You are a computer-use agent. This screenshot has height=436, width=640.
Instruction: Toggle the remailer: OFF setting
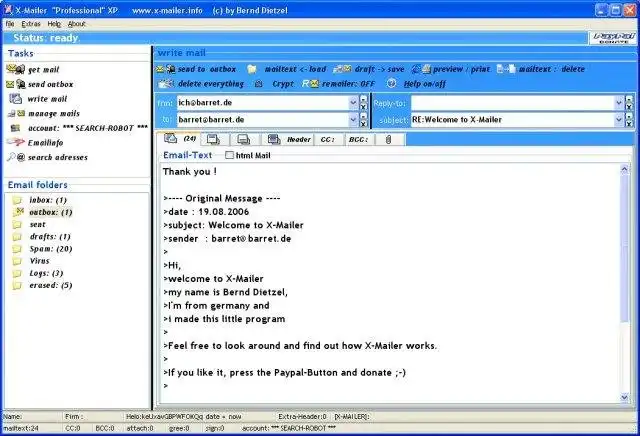click(338, 84)
